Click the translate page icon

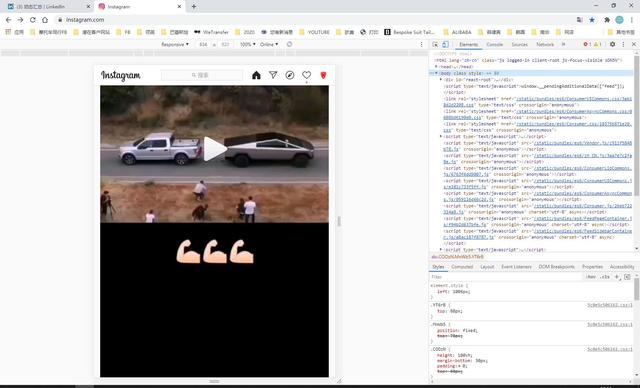(580, 20)
